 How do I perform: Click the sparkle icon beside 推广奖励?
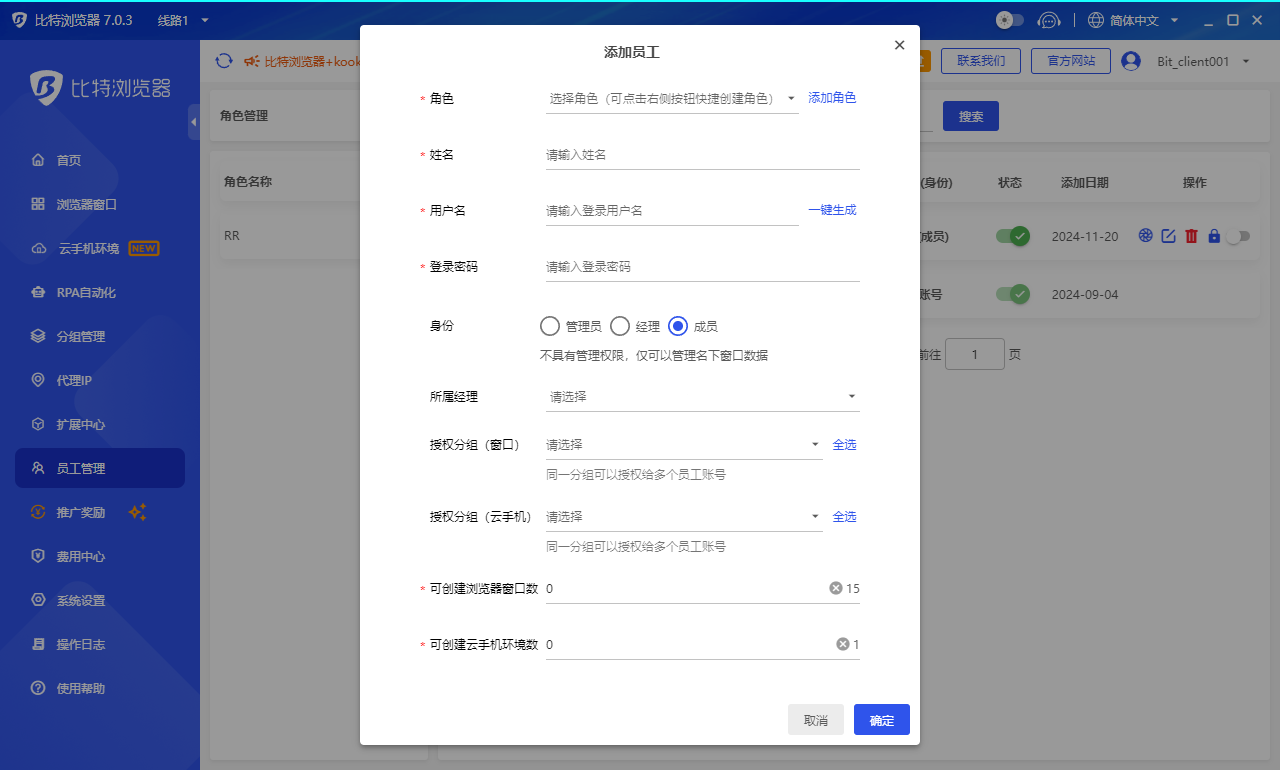point(138,512)
